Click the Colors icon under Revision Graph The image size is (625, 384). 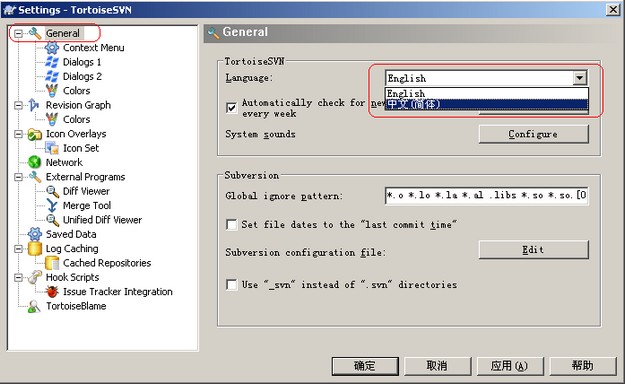pyautogui.click(x=52, y=119)
